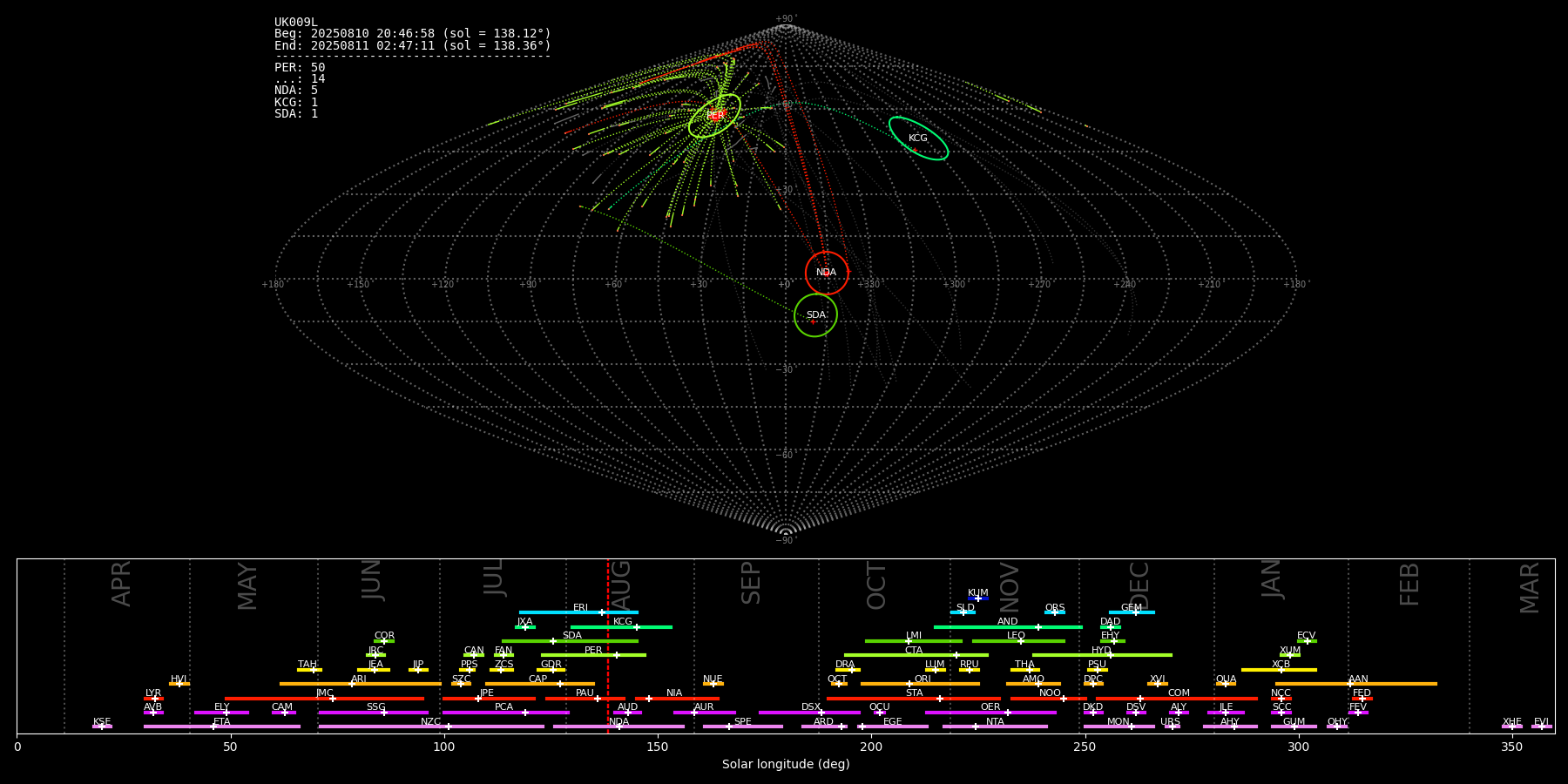The height and width of the screenshot is (784, 1568).
Task: Click the DRA shower label
Action: 845,665
